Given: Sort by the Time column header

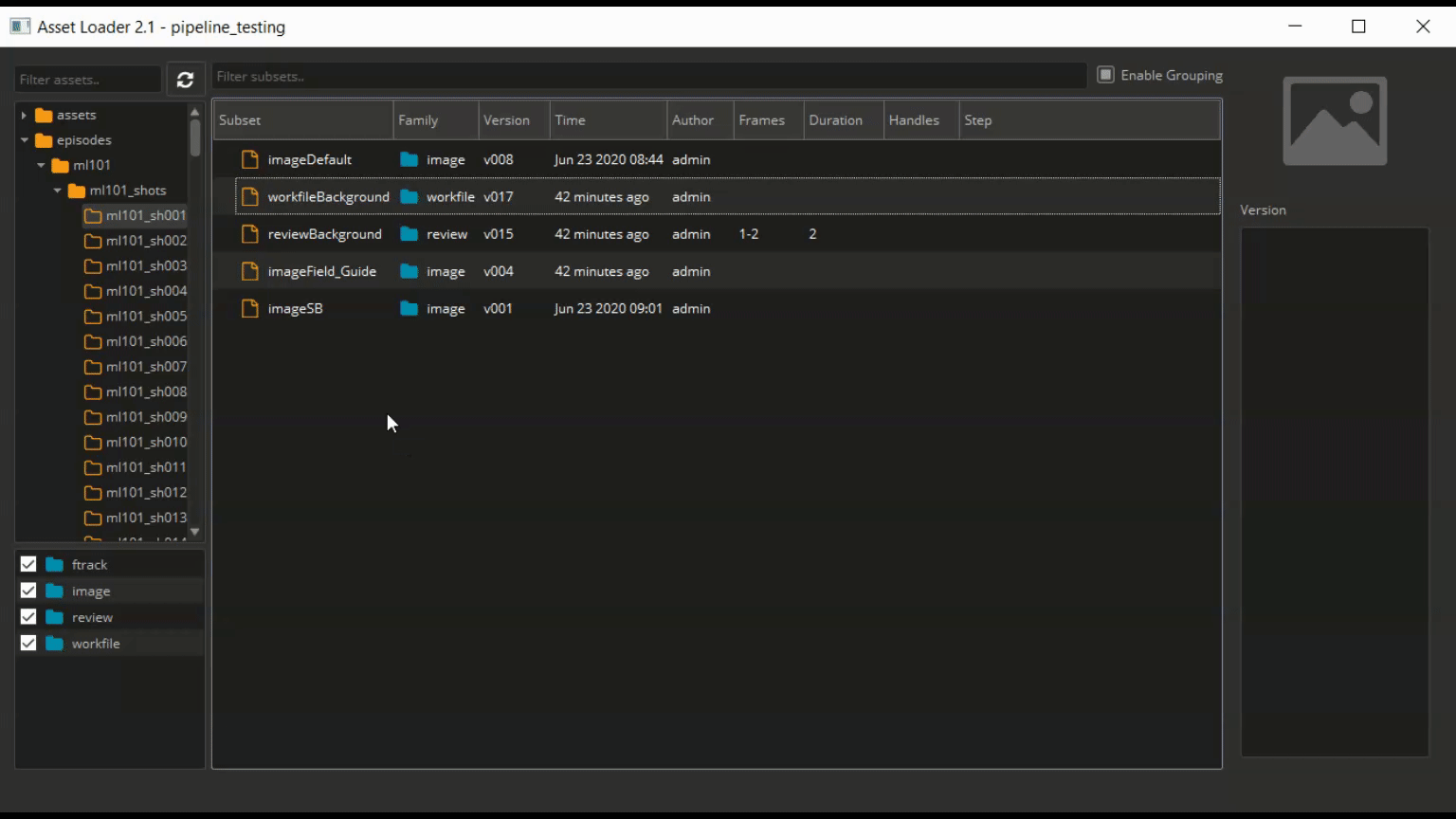Looking at the screenshot, I should click(609, 120).
